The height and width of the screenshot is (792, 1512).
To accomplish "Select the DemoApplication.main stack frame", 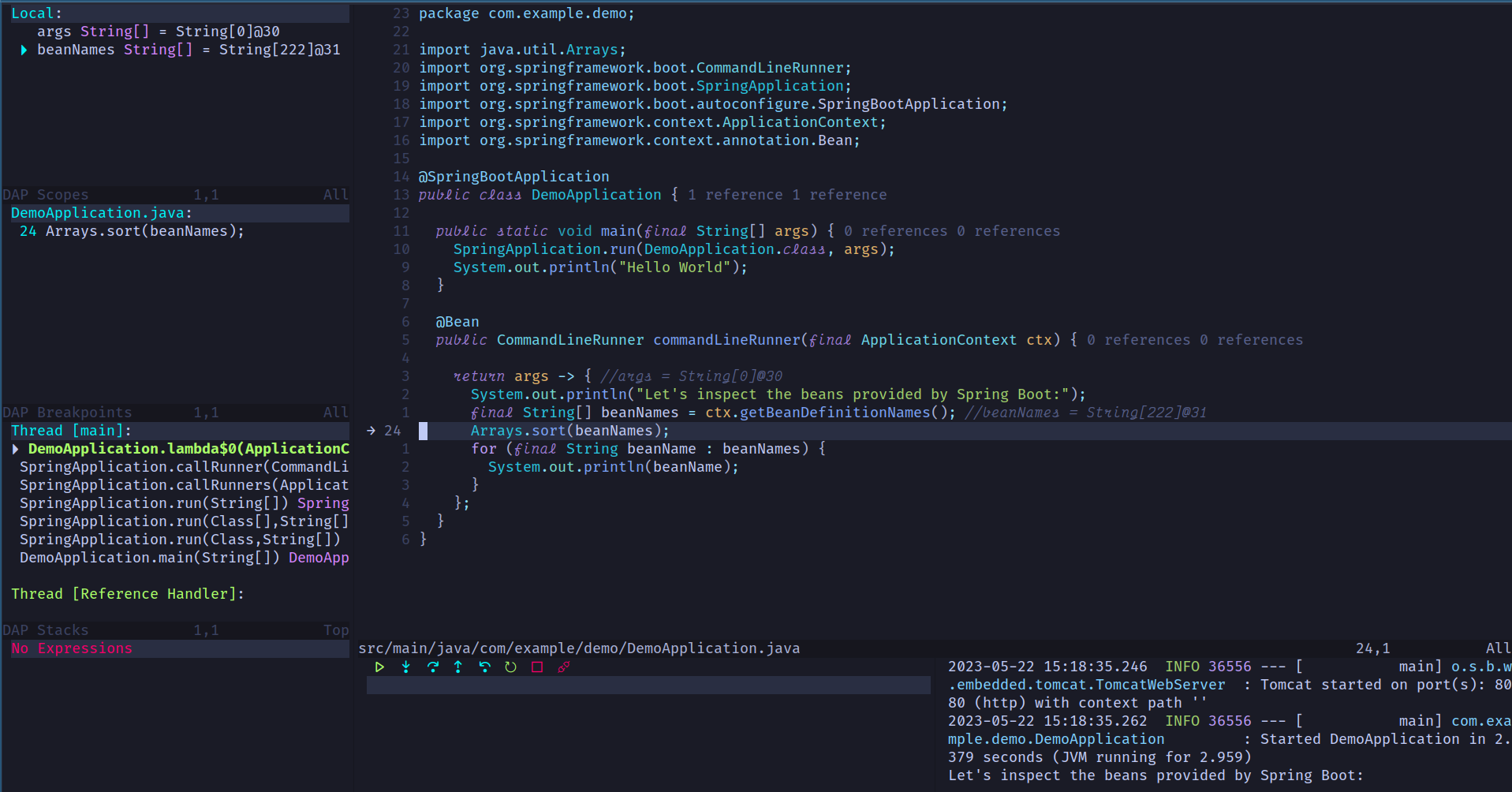I will [184, 558].
